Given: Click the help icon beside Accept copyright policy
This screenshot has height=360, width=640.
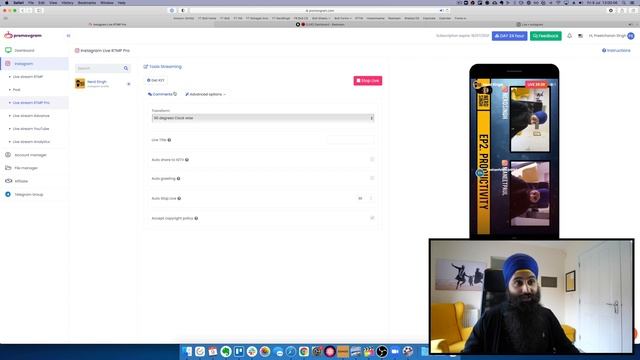Looking at the screenshot, I should [196, 218].
